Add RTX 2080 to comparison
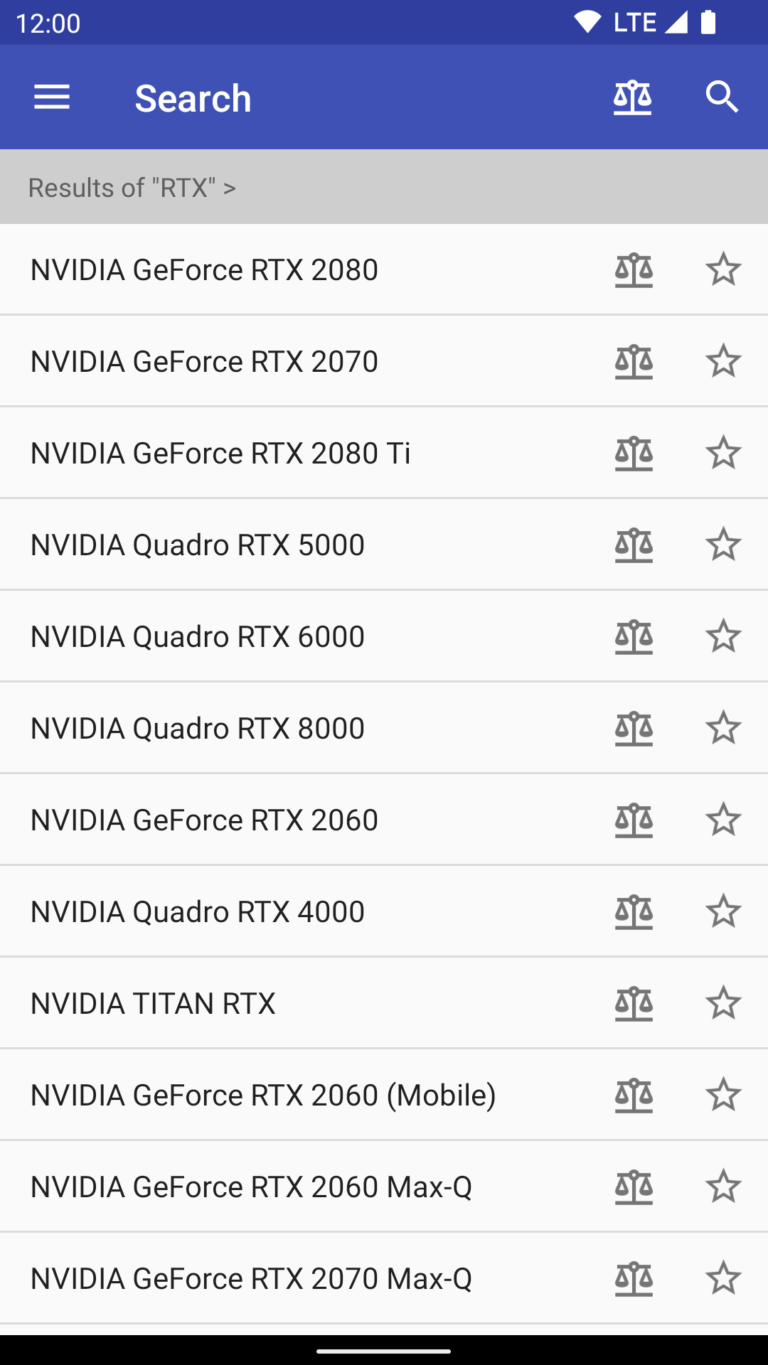 [634, 270]
